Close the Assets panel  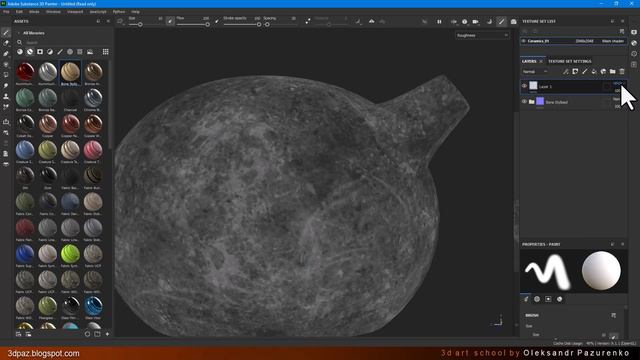coord(108,21)
